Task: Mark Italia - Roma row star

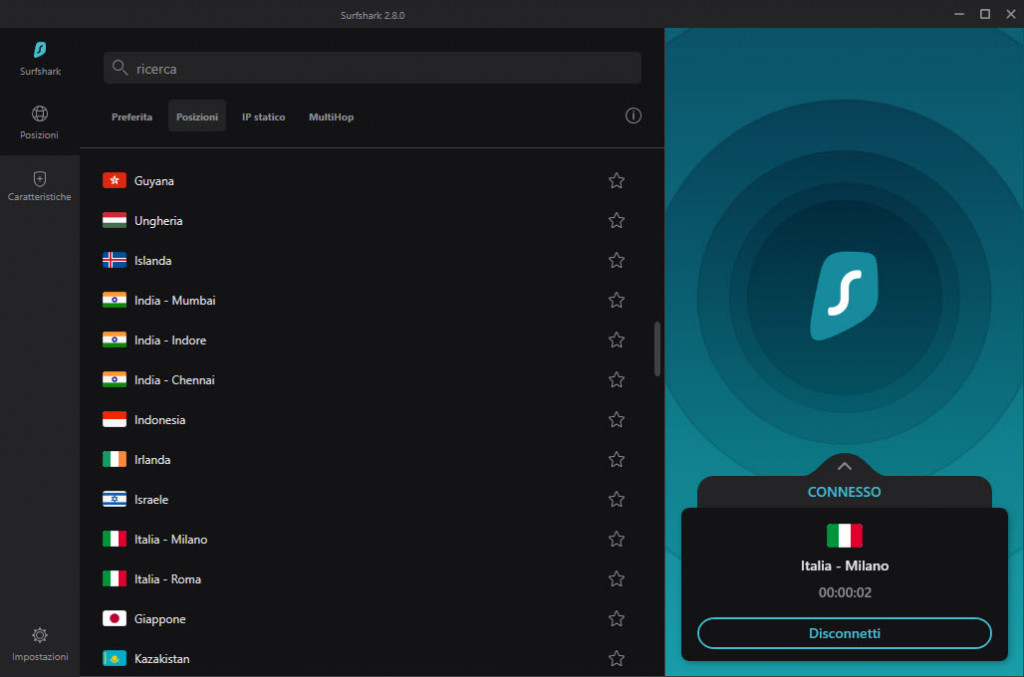Action: click(x=616, y=579)
